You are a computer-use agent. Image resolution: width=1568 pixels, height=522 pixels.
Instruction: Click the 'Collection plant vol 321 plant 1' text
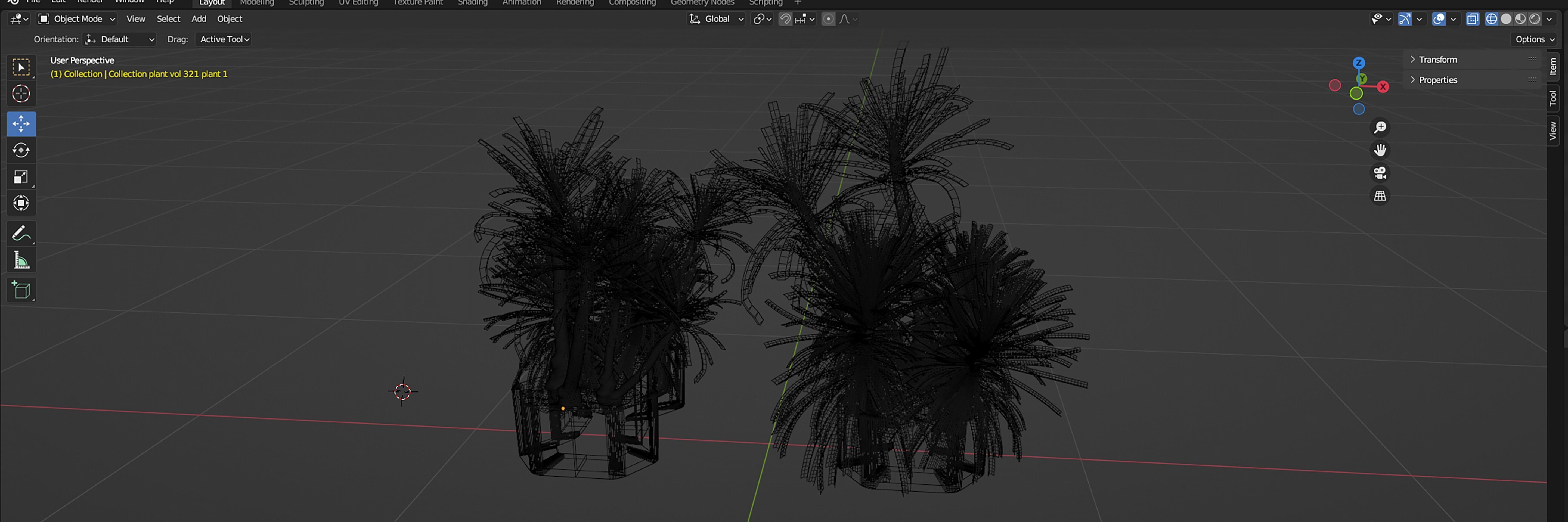(168, 74)
